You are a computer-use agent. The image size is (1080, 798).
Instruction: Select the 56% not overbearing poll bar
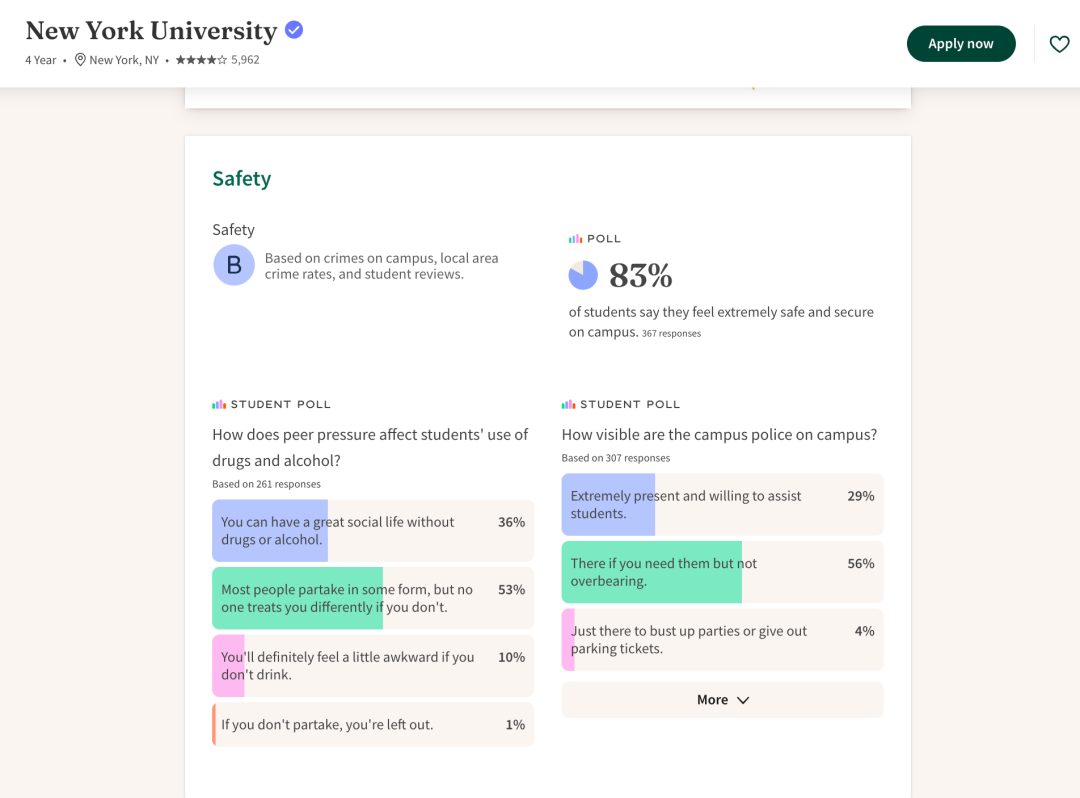coord(722,572)
